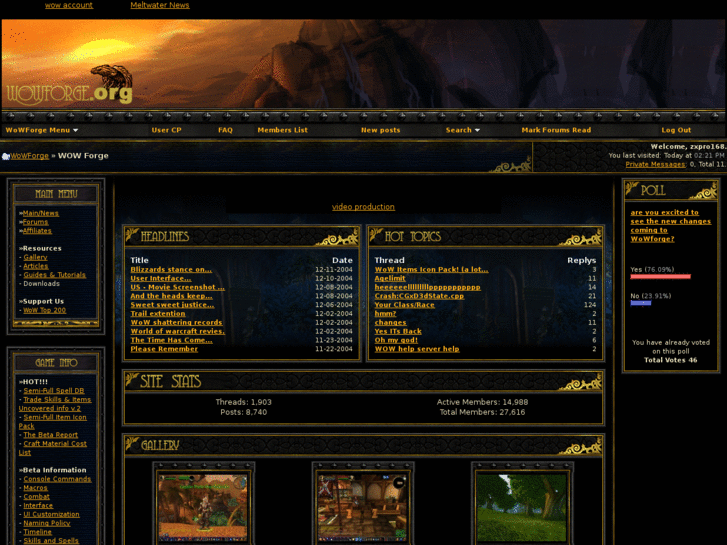Open Macros under Beta Information
The height and width of the screenshot is (545, 727).
tap(35, 487)
